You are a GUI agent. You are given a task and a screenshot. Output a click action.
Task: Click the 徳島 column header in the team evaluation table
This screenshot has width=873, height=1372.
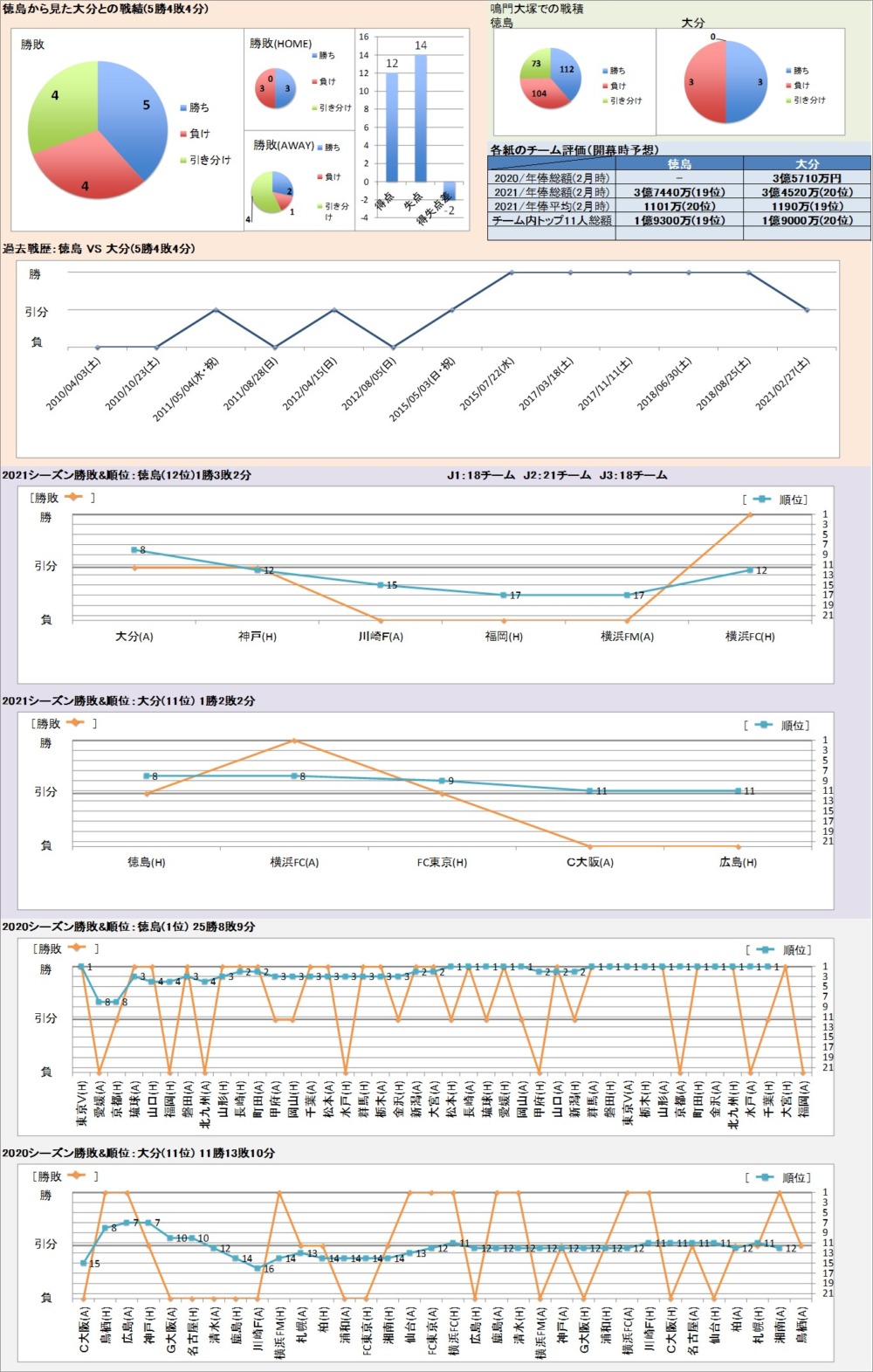point(679,163)
